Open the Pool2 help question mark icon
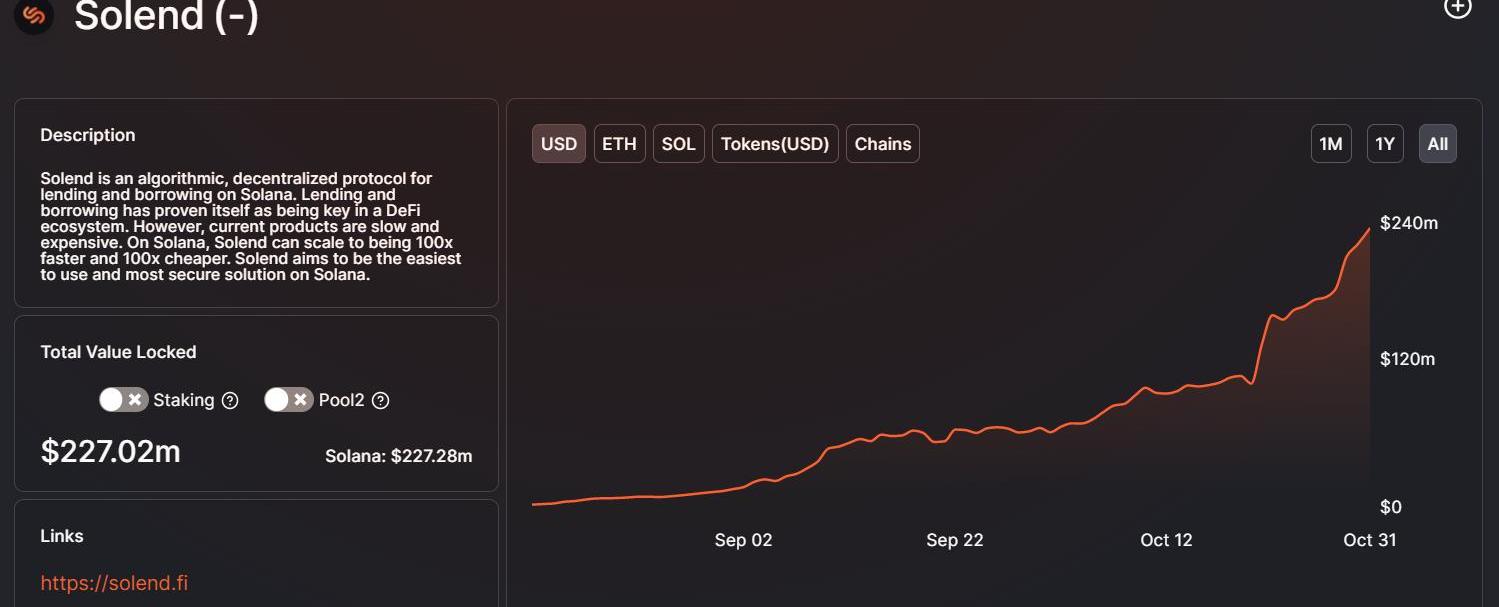The height and width of the screenshot is (607, 1499). pyautogui.click(x=380, y=400)
